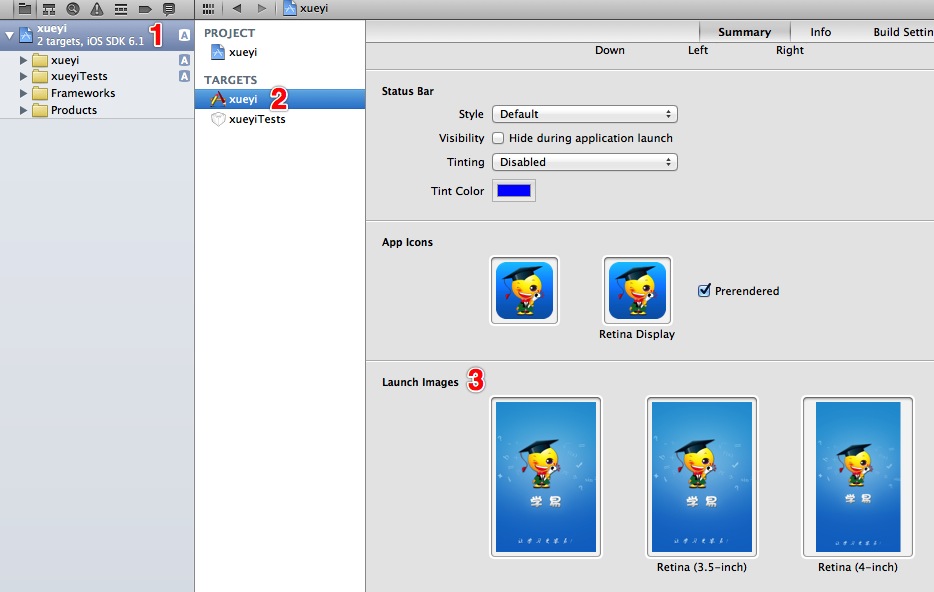Click the source control badge on xueyi folder
The height and width of the screenshot is (592, 934).
tap(185, 60)
